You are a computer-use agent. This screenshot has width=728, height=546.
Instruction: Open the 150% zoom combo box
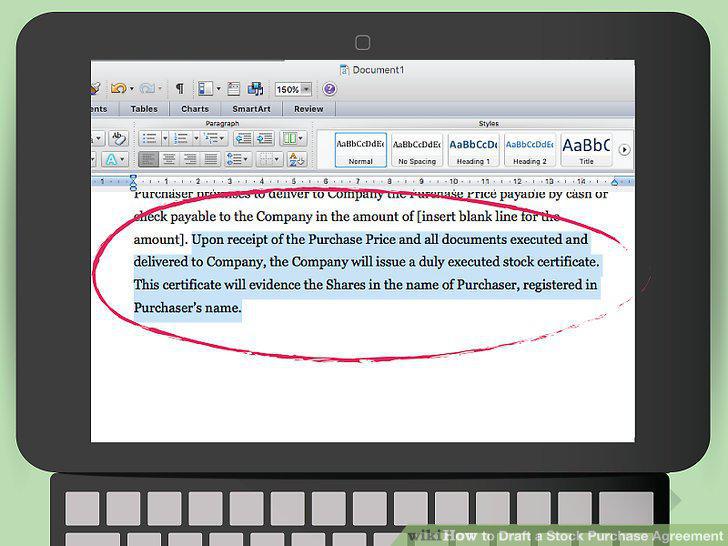[293, 89]
